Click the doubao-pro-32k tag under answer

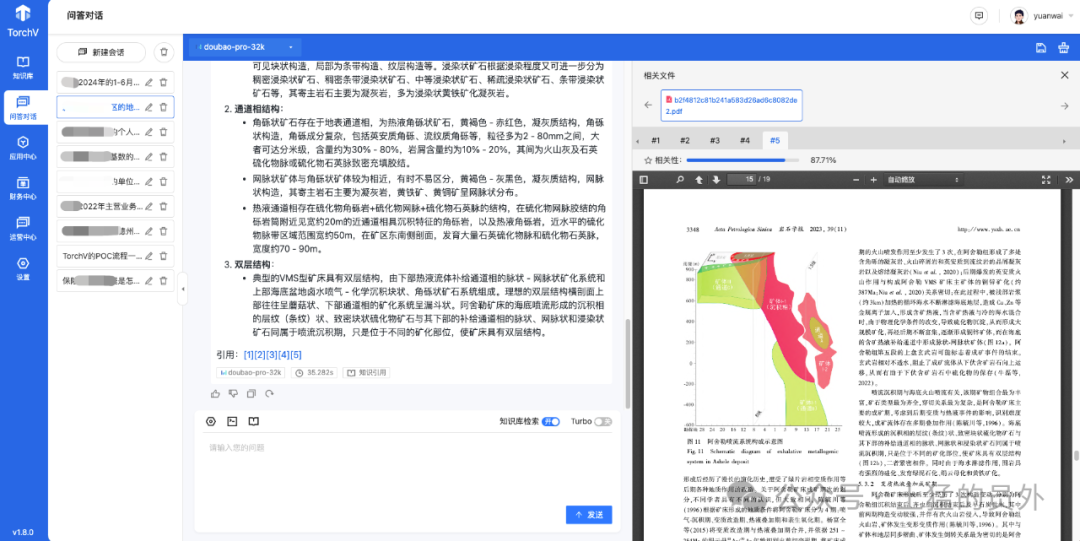[x=251, y=372]
